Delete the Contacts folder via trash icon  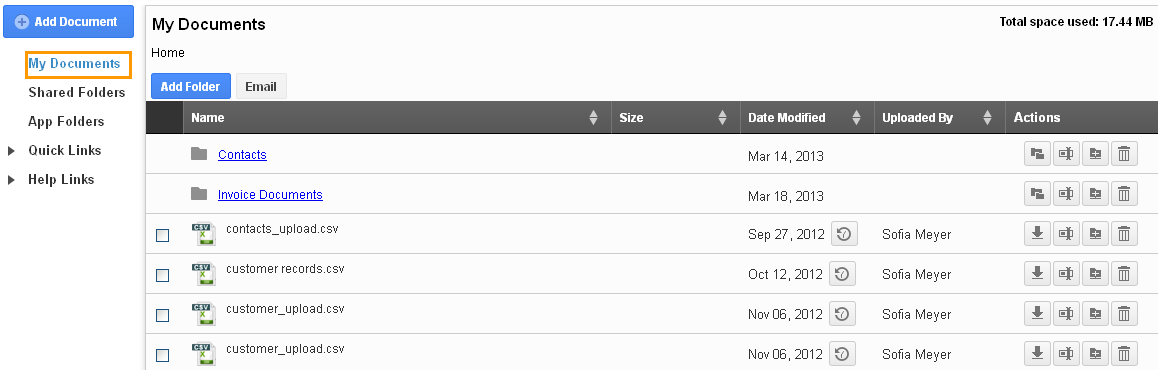[1124, 154]
